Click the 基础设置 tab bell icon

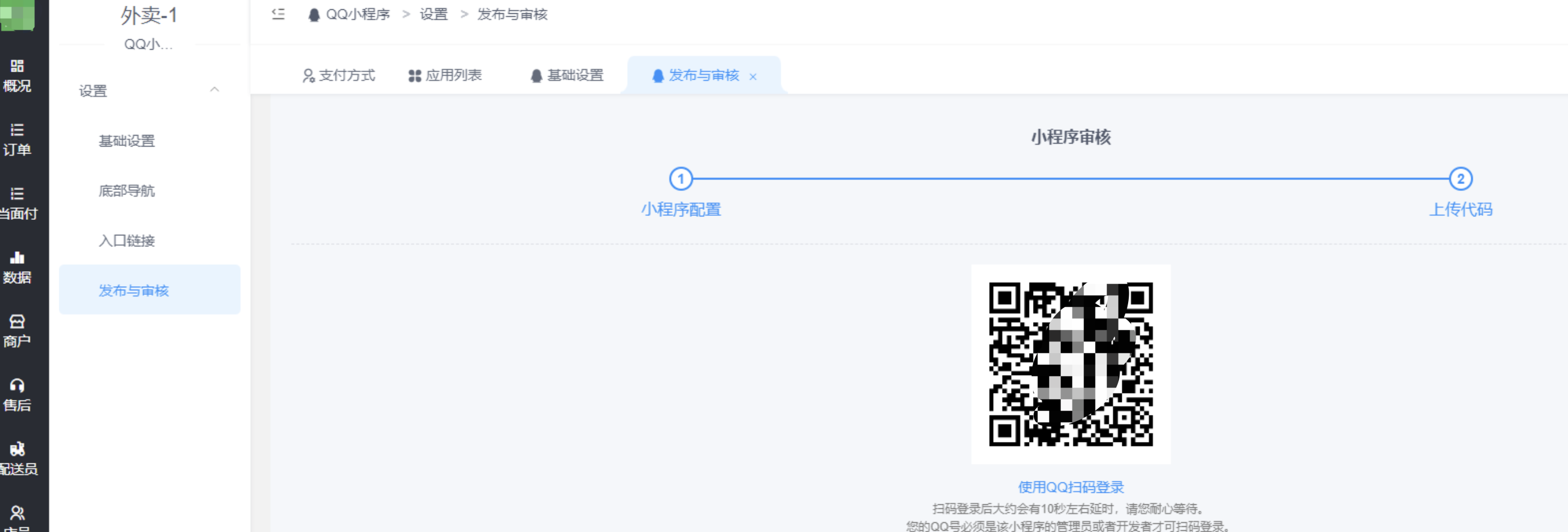536,76
